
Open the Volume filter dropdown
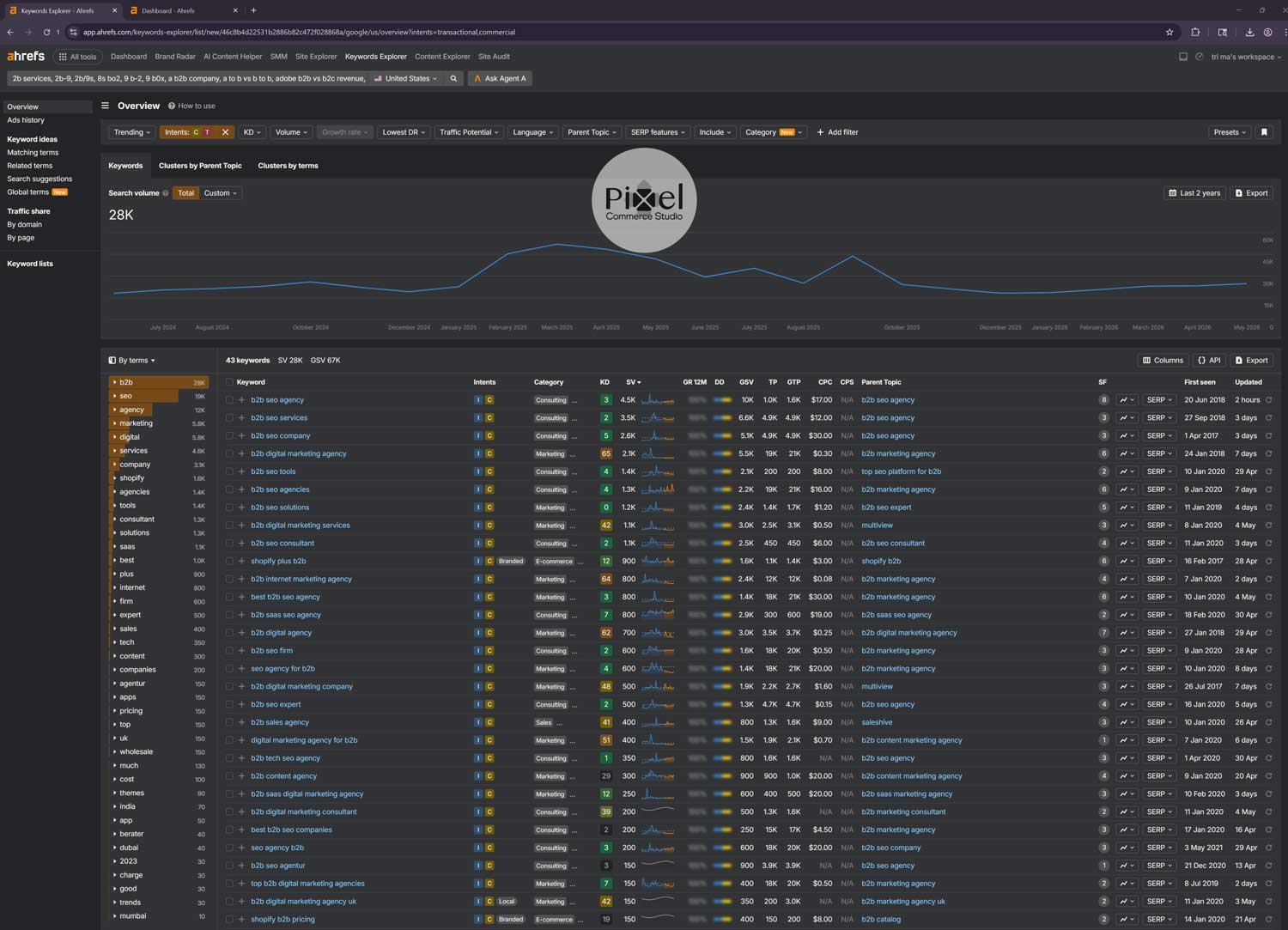pyautogui.click(x=291, y=132)
